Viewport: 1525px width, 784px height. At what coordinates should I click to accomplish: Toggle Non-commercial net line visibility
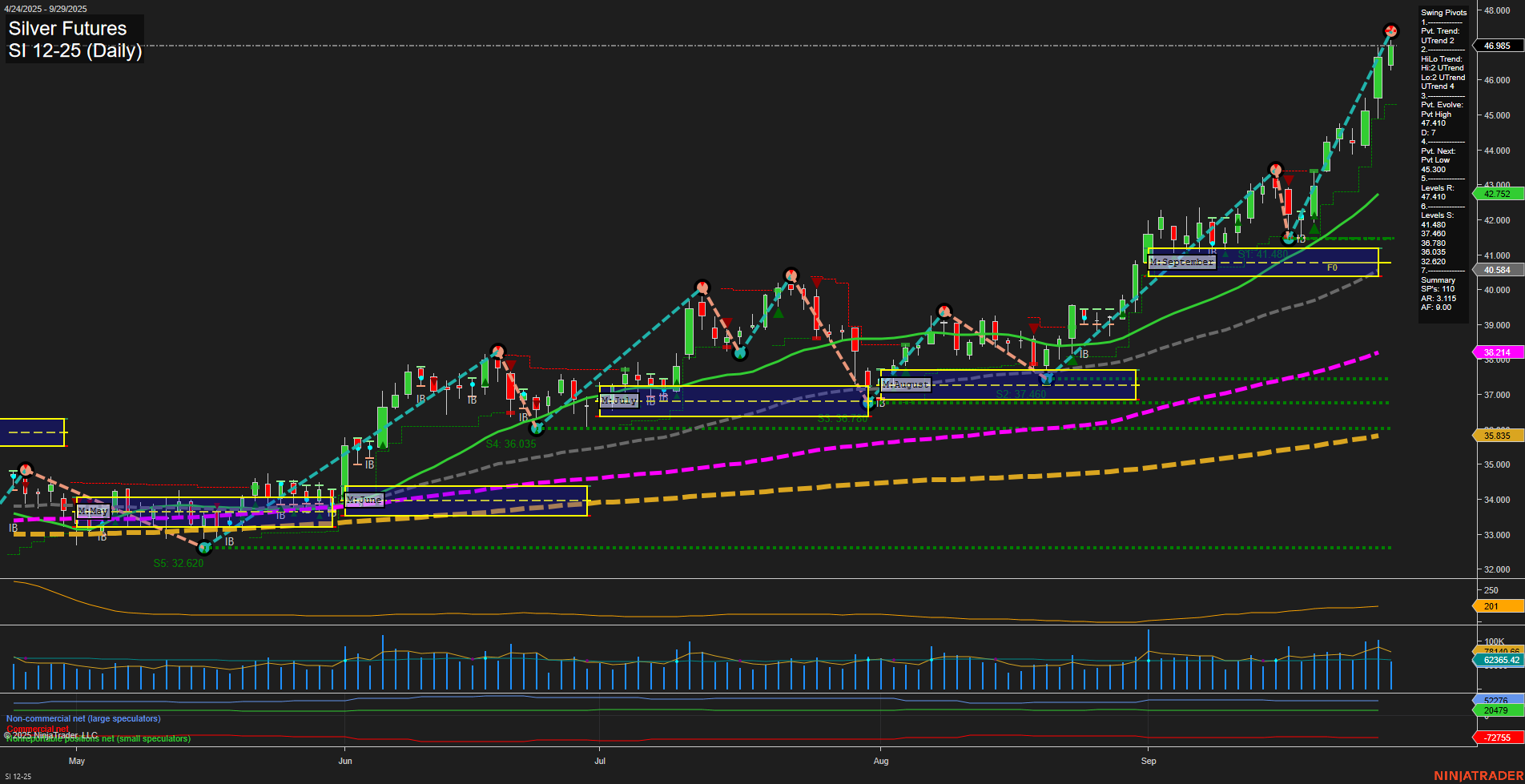pos(80,718)
